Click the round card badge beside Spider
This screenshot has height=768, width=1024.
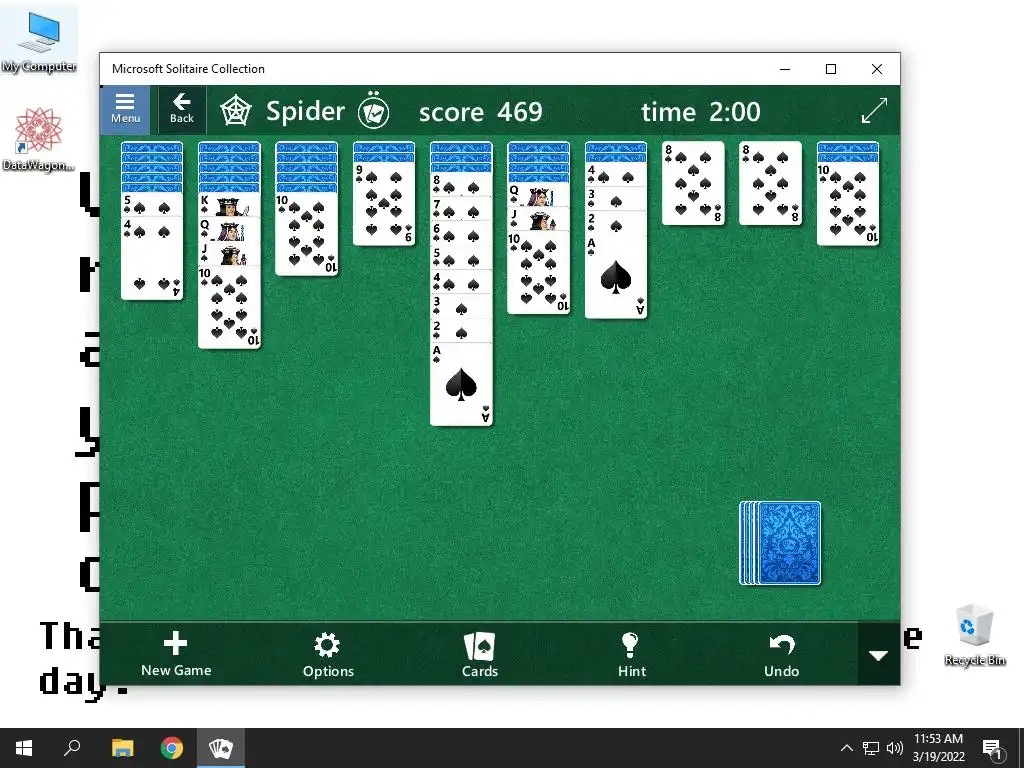tap(374, 112)
